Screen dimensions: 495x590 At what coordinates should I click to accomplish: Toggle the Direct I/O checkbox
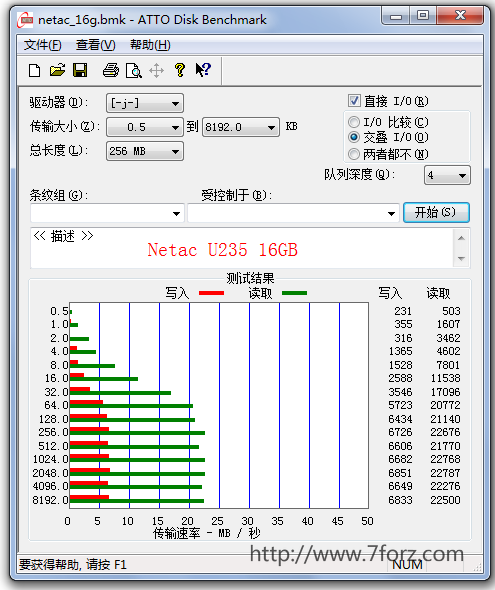354,101
